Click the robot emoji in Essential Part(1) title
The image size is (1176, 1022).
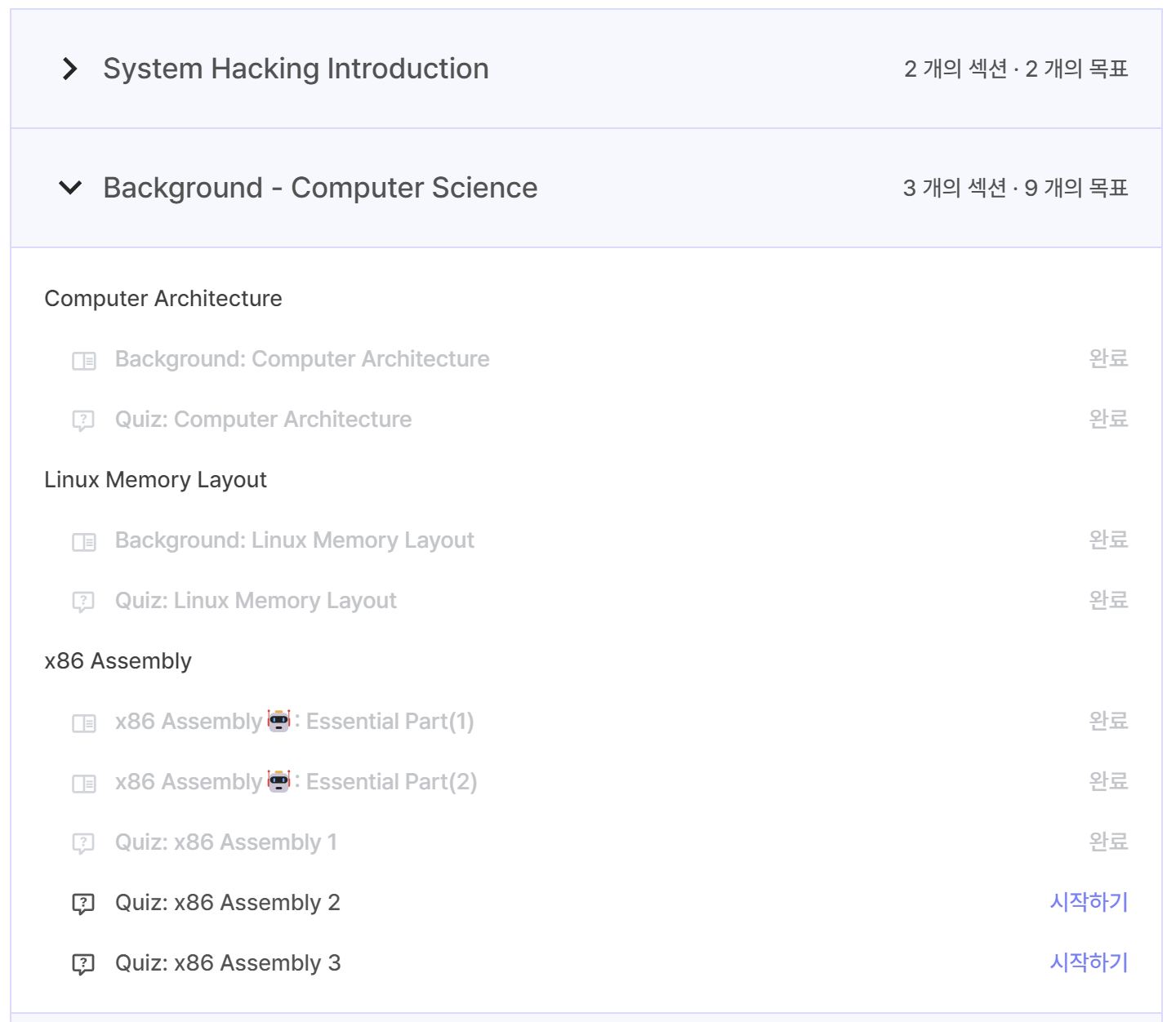(279, 721)
